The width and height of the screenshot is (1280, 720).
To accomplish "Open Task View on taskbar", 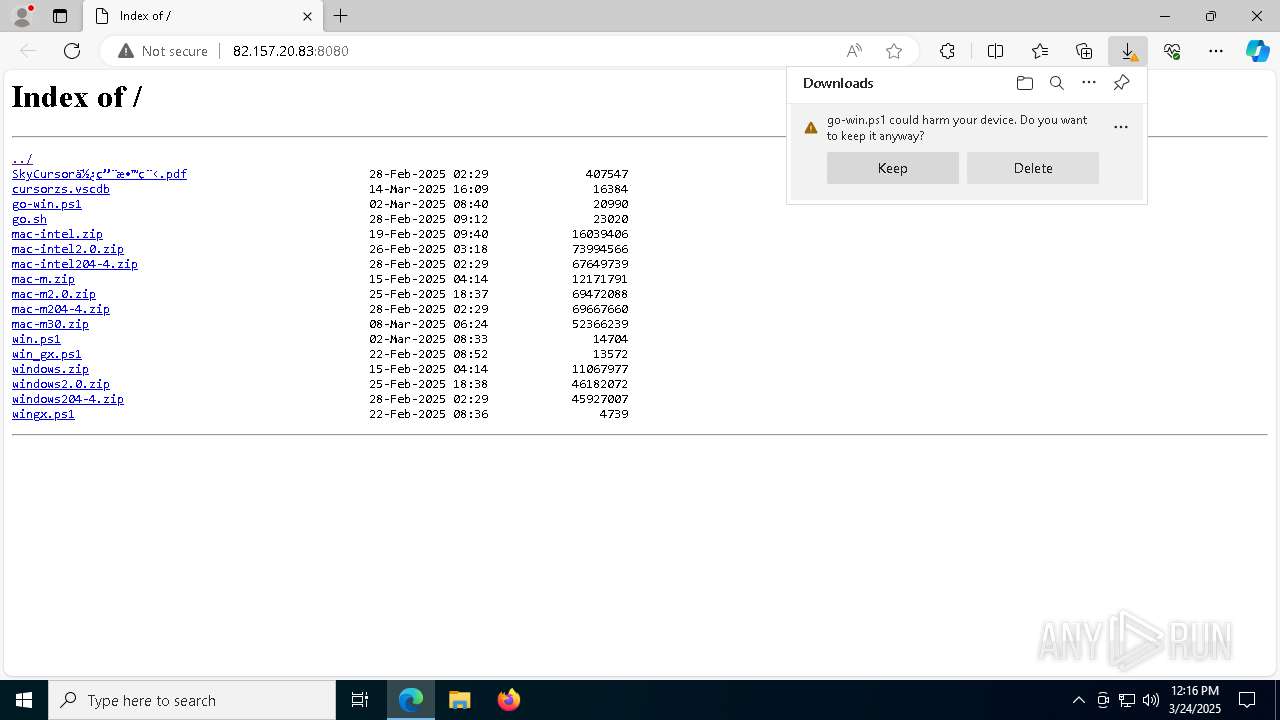I will tap(360, 700).
